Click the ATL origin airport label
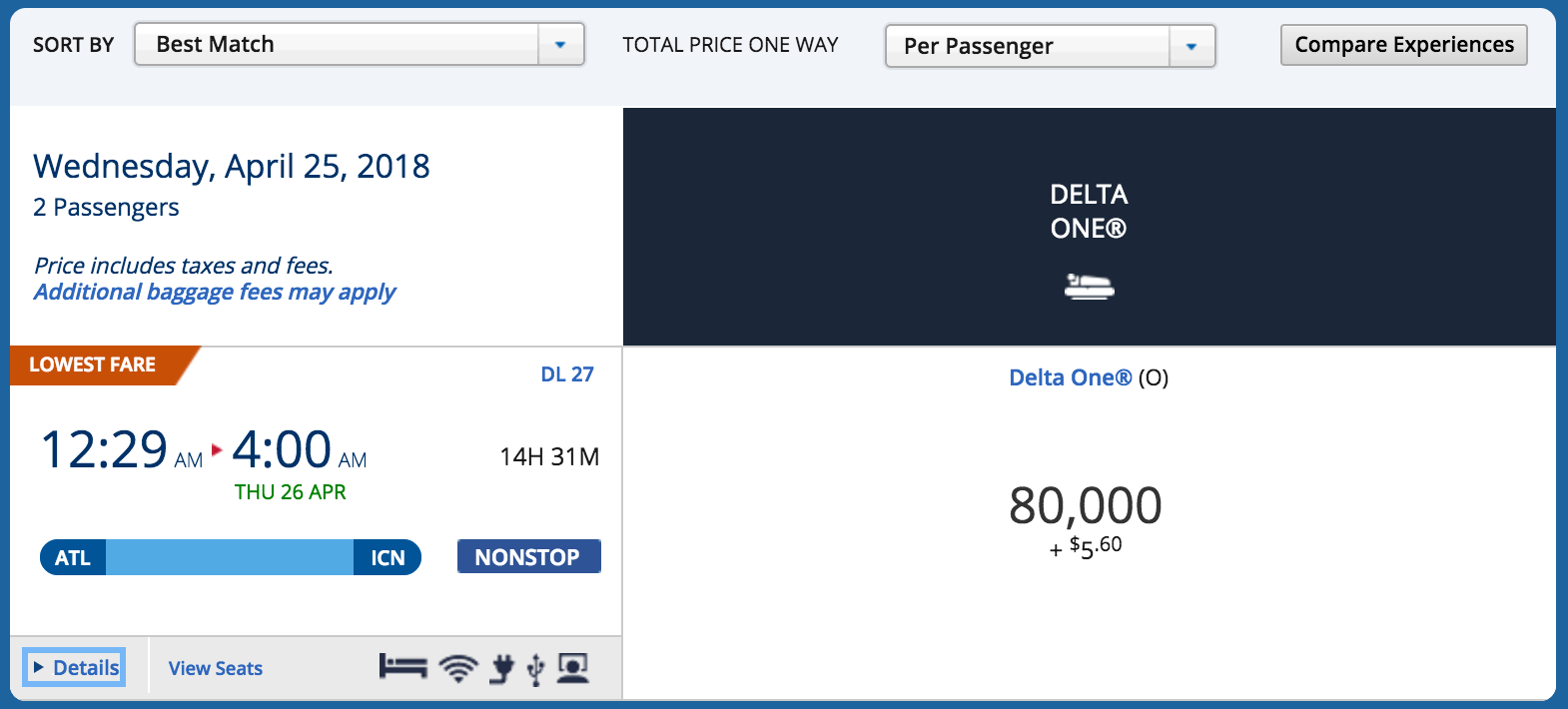The image size is (1568, 709). pos(73,557)
